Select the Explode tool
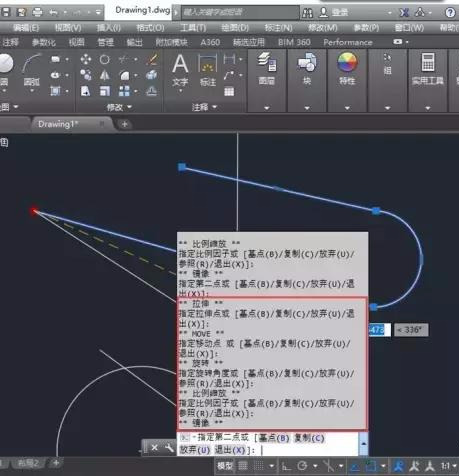Screen dimensions: 459x476 coord(152,75)
